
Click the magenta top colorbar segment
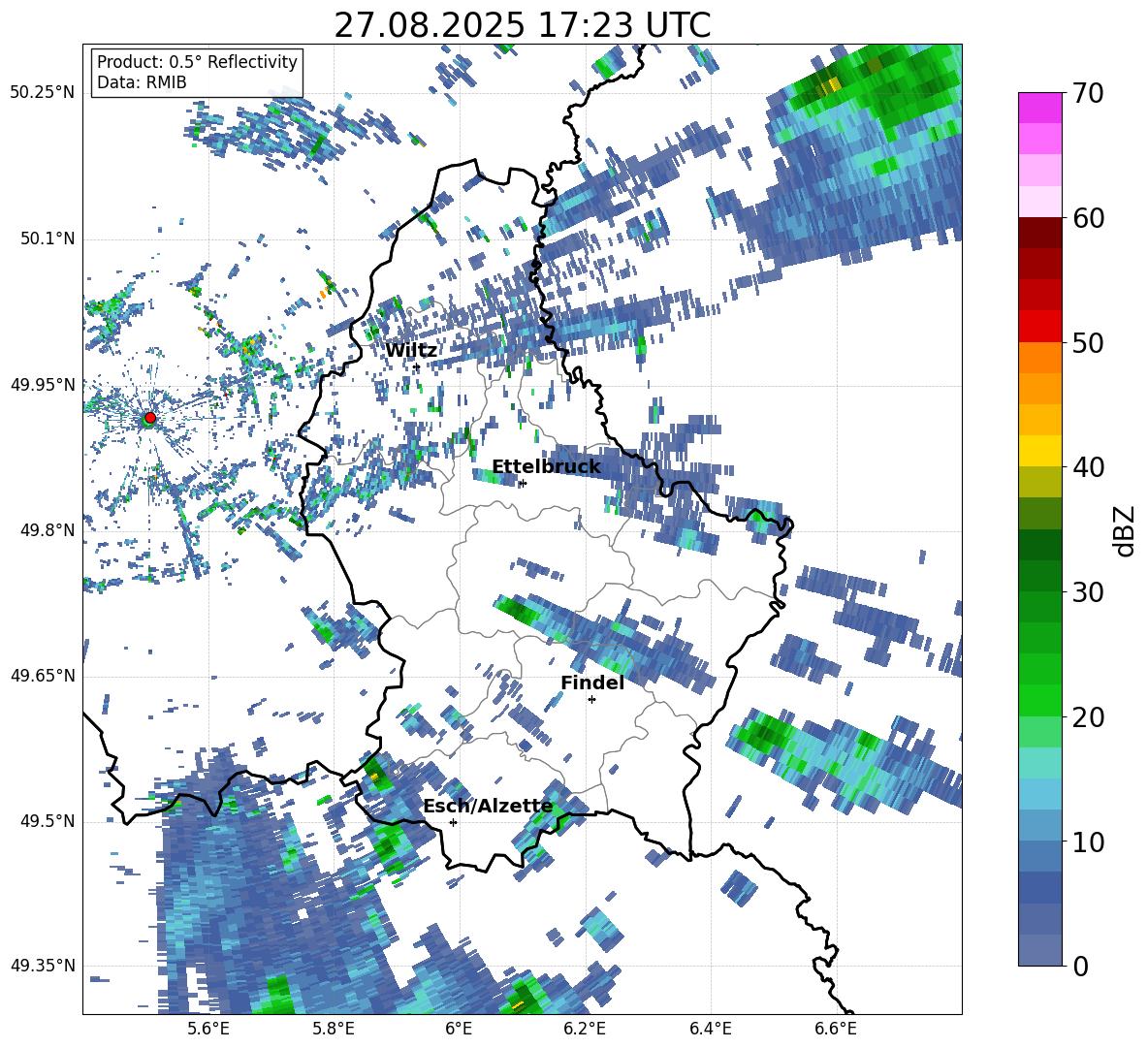pyautogui.click(x=1039, y=108)
